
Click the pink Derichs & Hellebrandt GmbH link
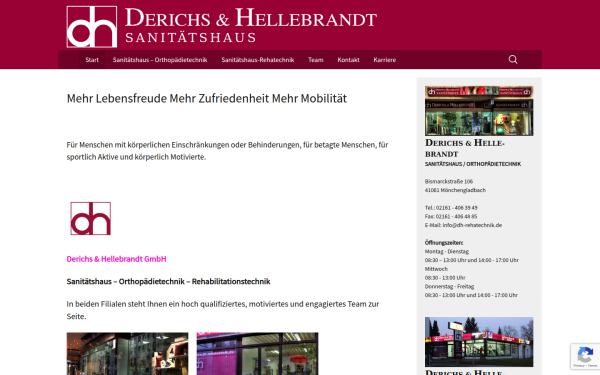coord(116,259)
